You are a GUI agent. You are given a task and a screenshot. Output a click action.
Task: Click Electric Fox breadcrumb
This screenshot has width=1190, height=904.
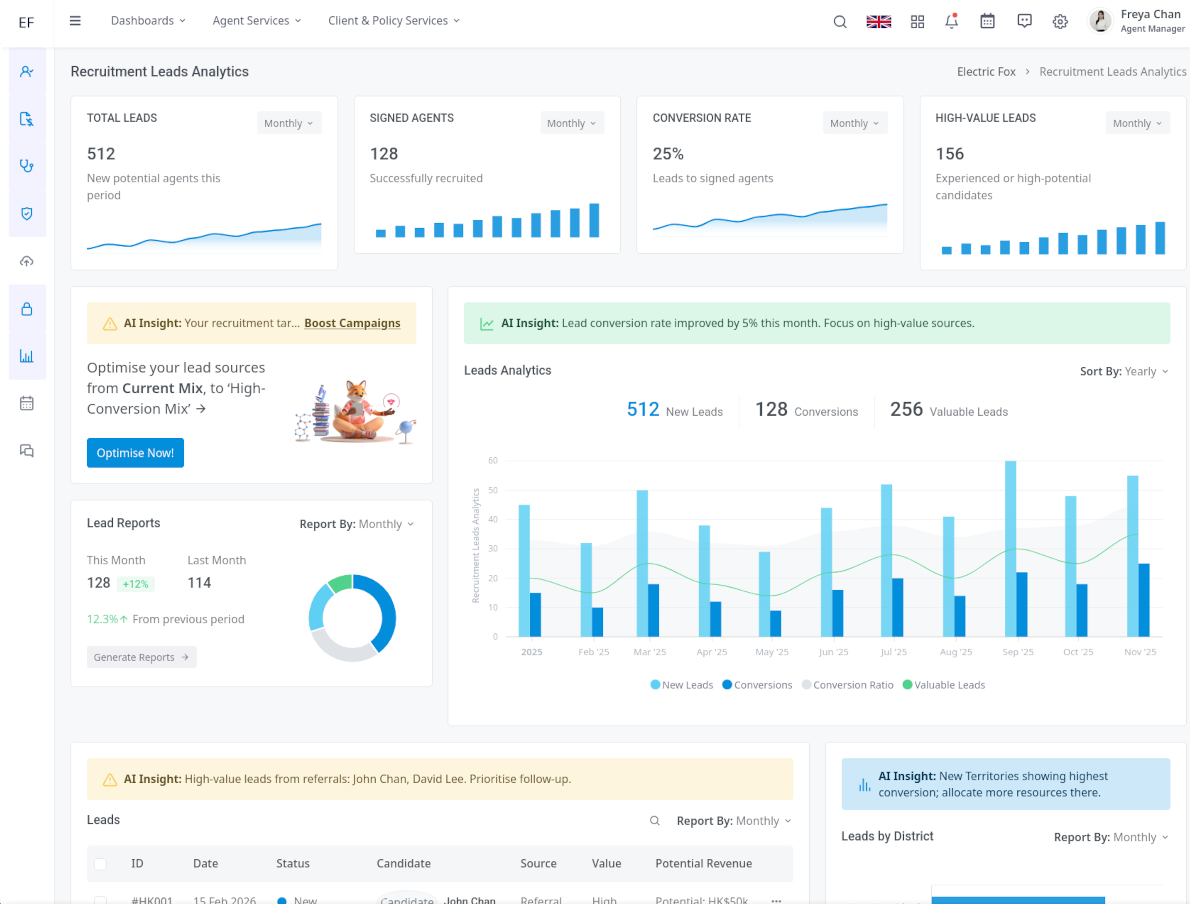986,71
